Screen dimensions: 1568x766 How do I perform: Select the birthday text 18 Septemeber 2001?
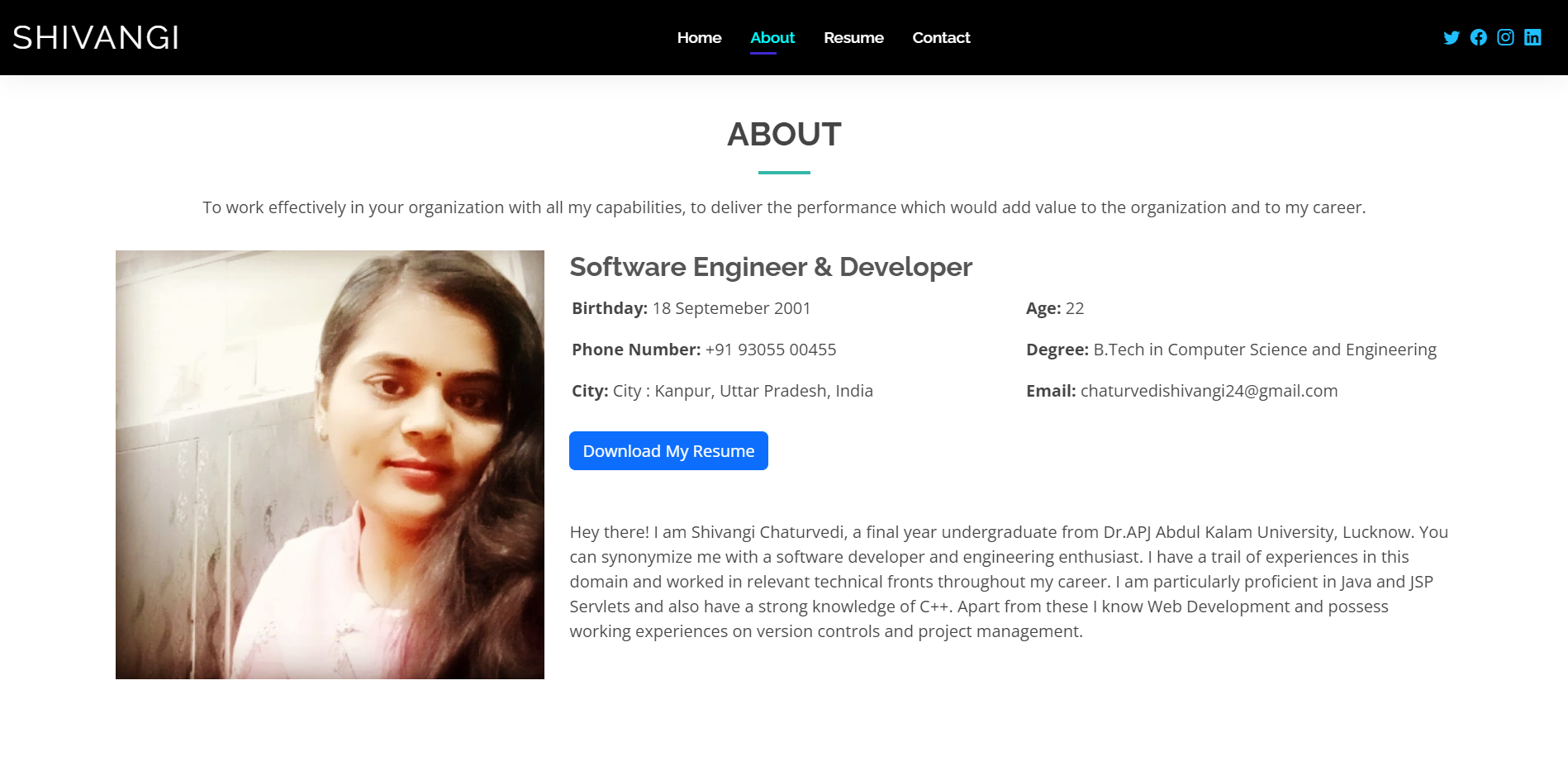731,308
